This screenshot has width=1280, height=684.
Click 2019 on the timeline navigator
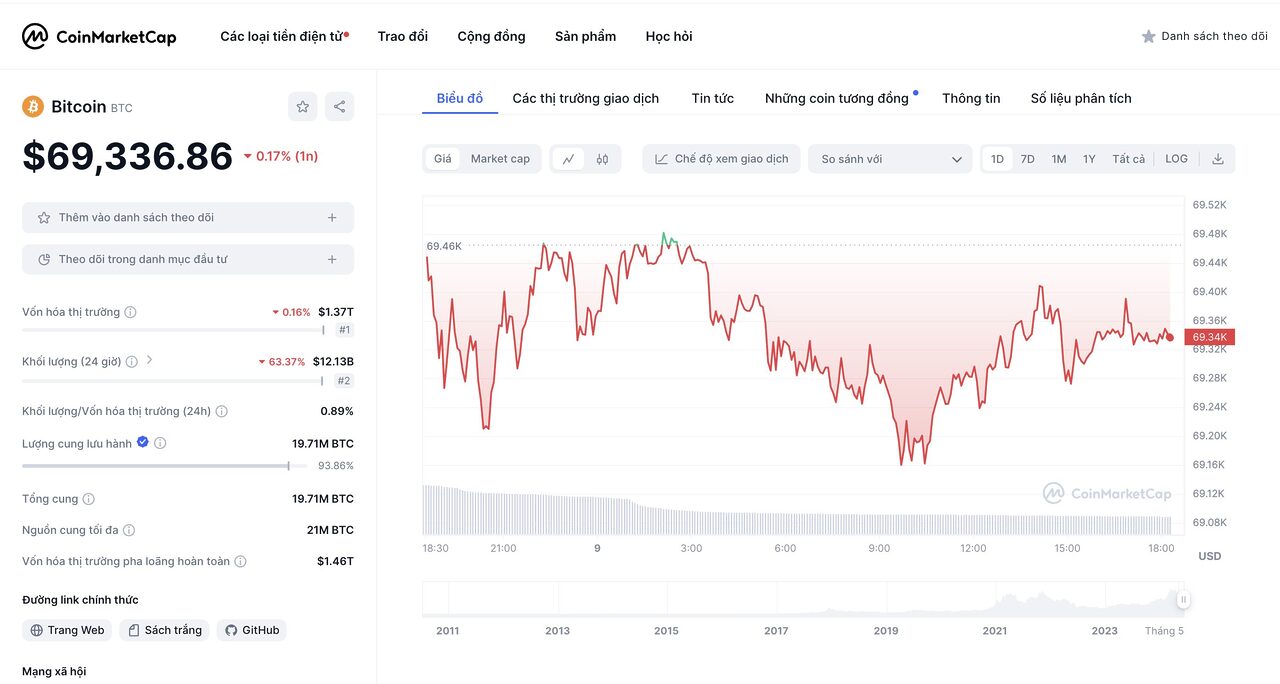coord(886,631)
